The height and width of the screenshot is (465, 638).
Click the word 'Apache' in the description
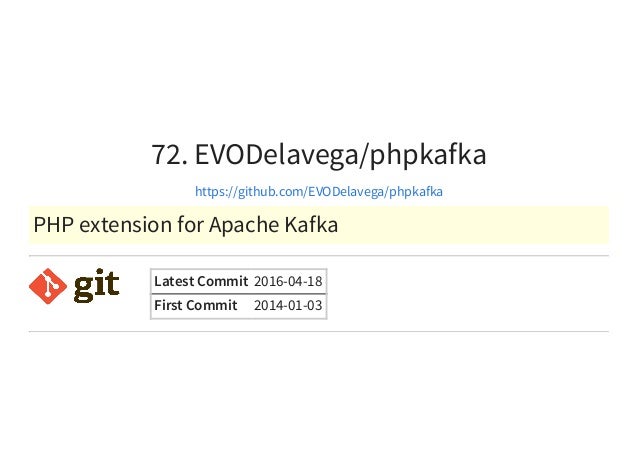244,225
